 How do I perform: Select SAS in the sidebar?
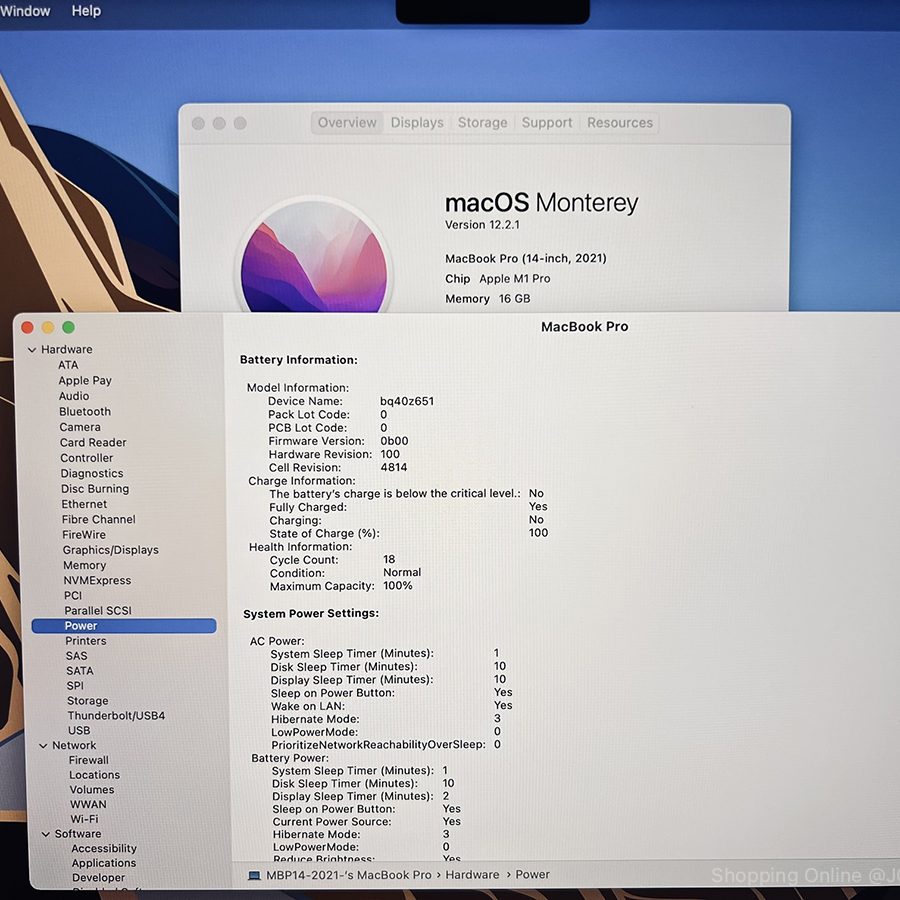point(76,655)
